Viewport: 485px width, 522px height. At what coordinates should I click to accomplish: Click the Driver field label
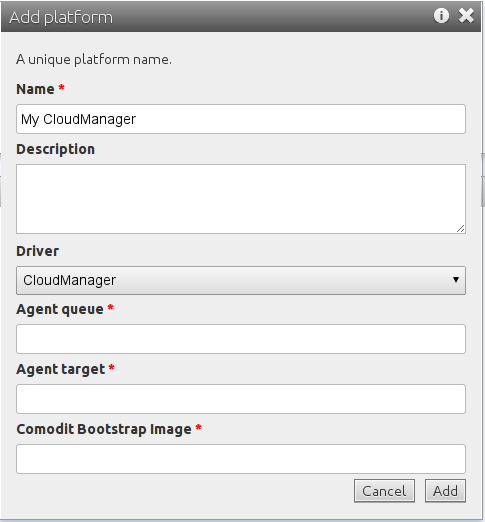click(38, 251)
